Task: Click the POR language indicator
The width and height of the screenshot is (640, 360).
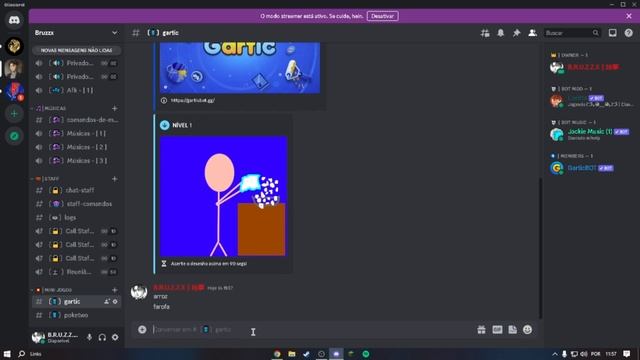Action: [x=596, y=354]
